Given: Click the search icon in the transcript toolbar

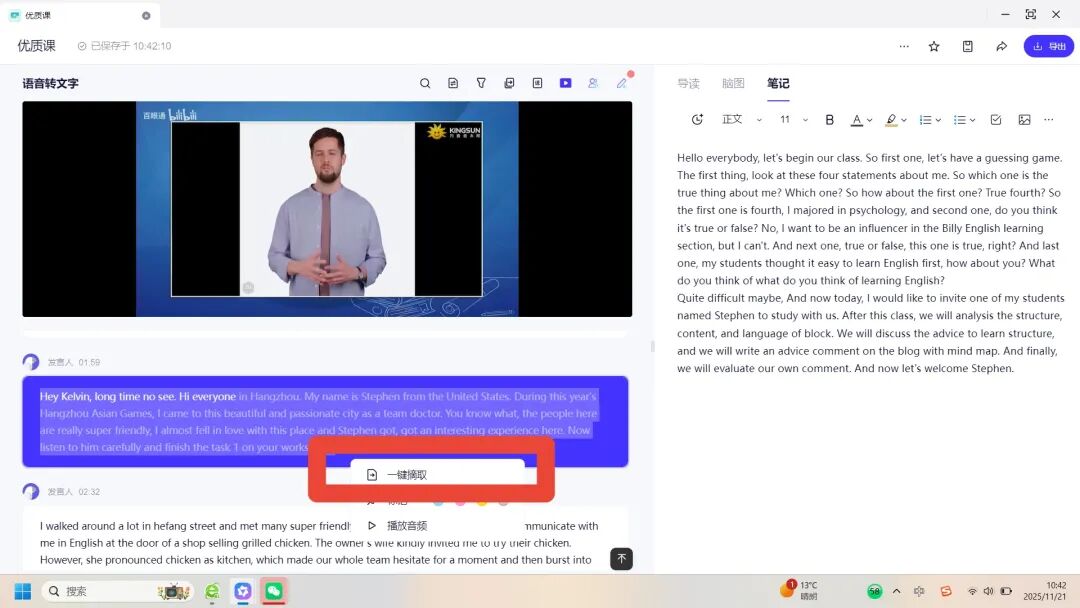Looking at the screenshot, I should 425,84.
